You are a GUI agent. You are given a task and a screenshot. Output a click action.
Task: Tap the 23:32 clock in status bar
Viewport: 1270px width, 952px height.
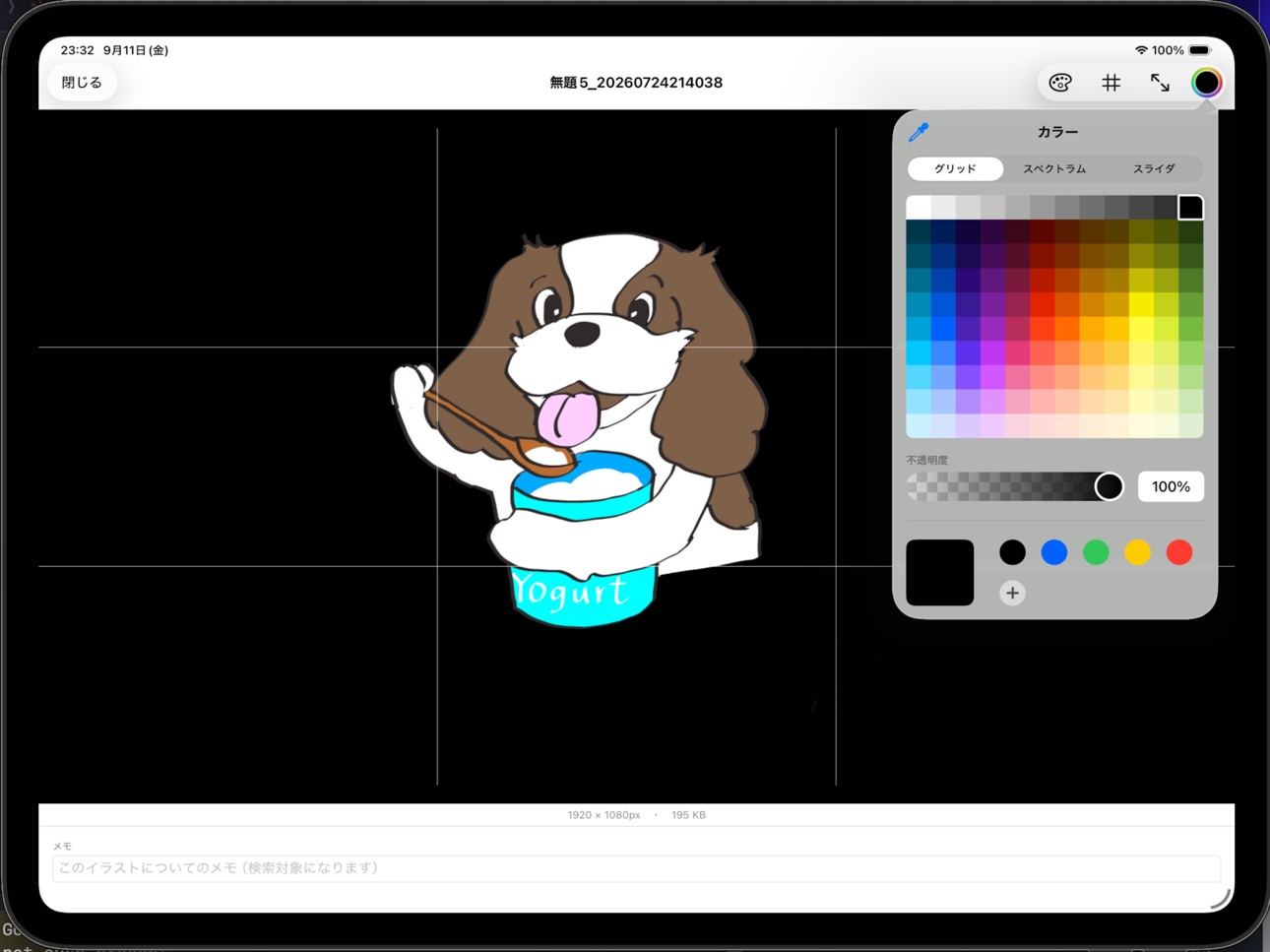click(77, 50)
